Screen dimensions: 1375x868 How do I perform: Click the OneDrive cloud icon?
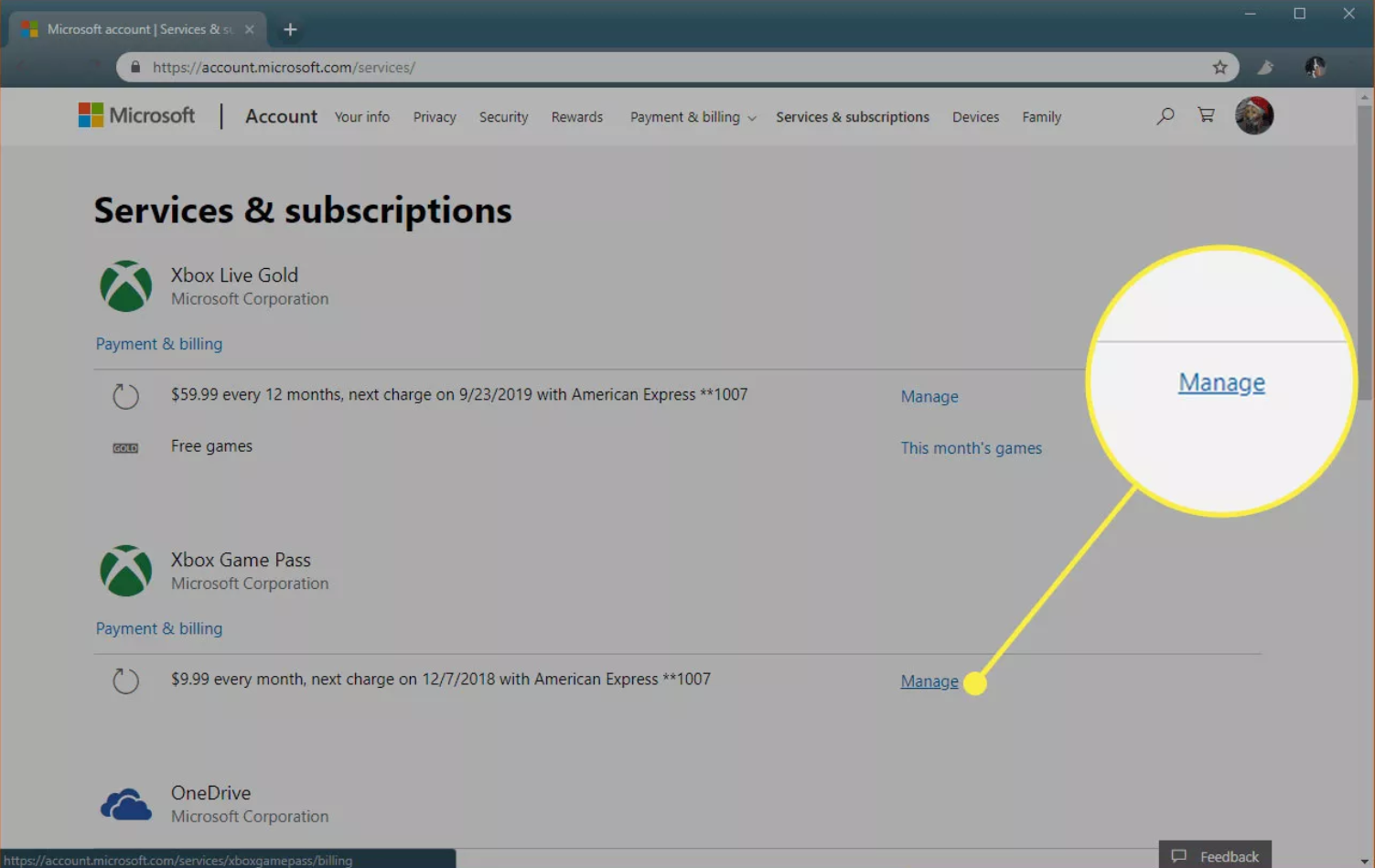point(125,805)
